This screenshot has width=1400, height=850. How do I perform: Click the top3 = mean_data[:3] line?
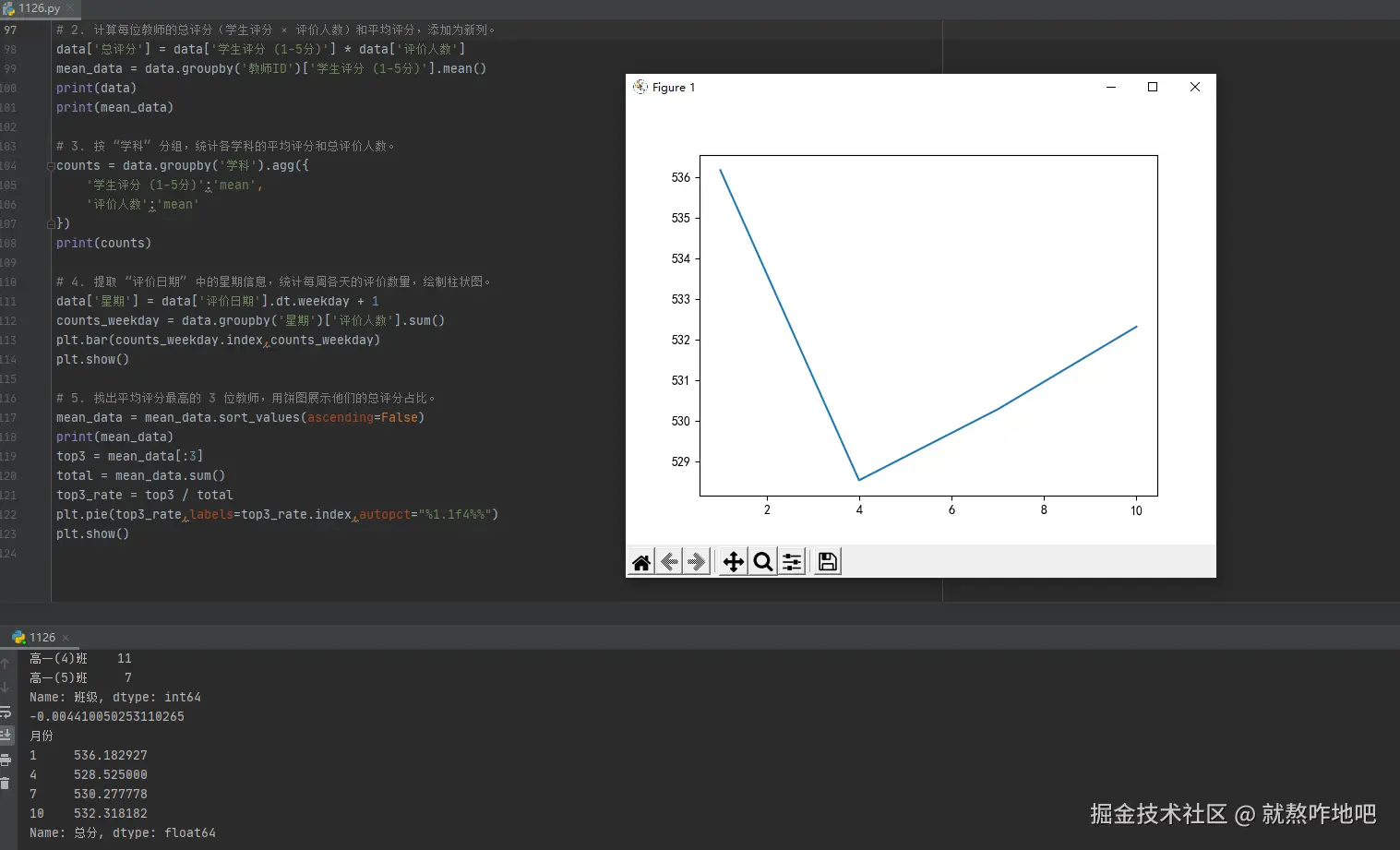(129, 457)
